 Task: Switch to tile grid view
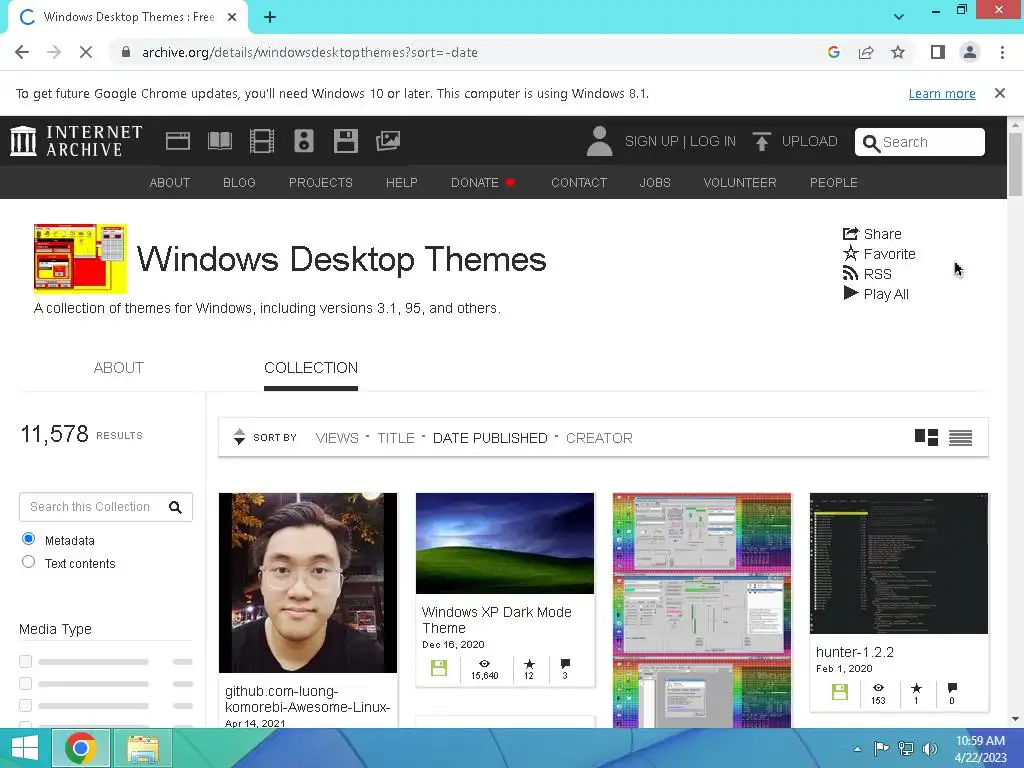coord(926,438)
